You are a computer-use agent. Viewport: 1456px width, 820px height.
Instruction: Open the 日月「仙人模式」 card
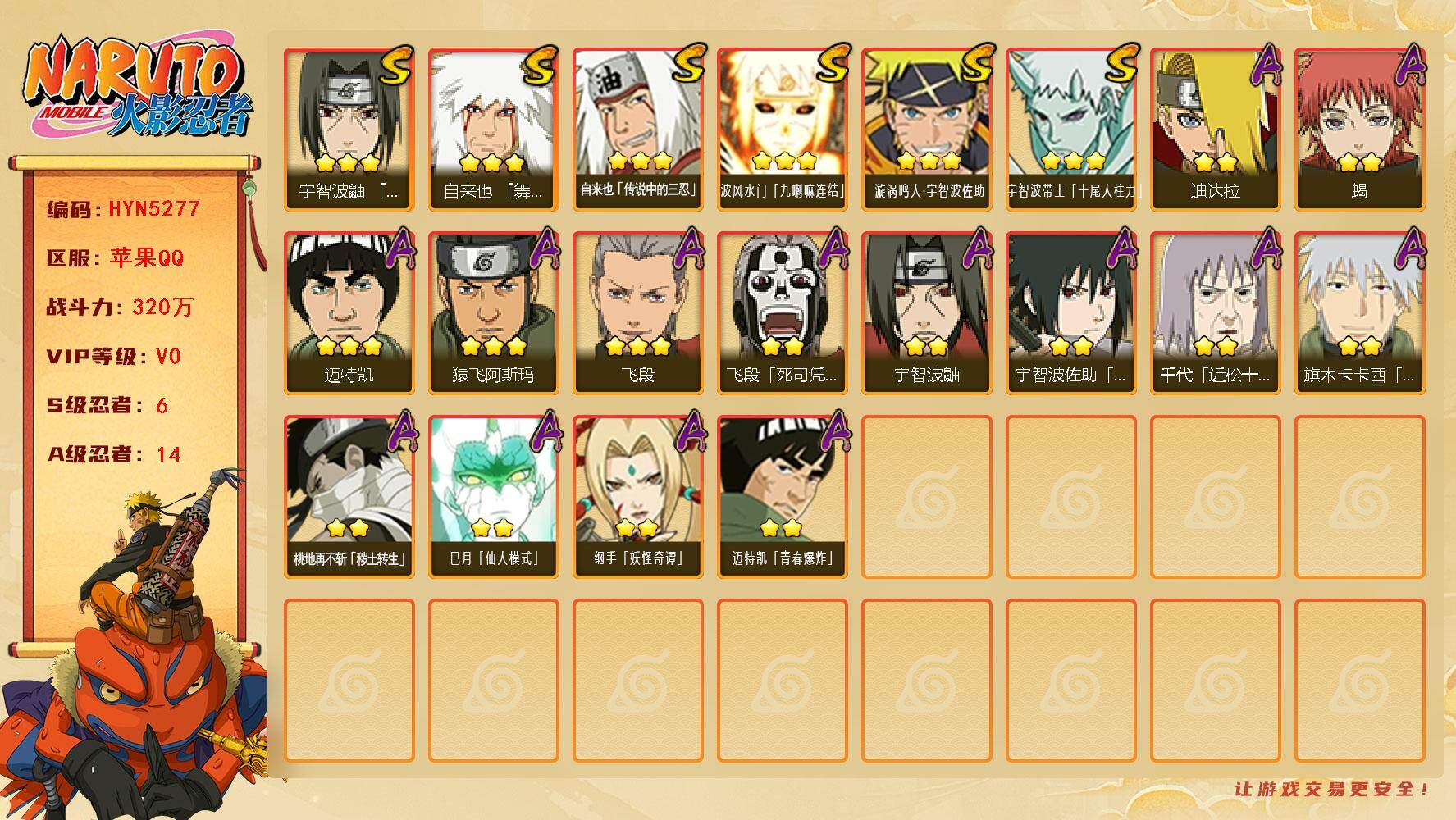coord(493,497)
